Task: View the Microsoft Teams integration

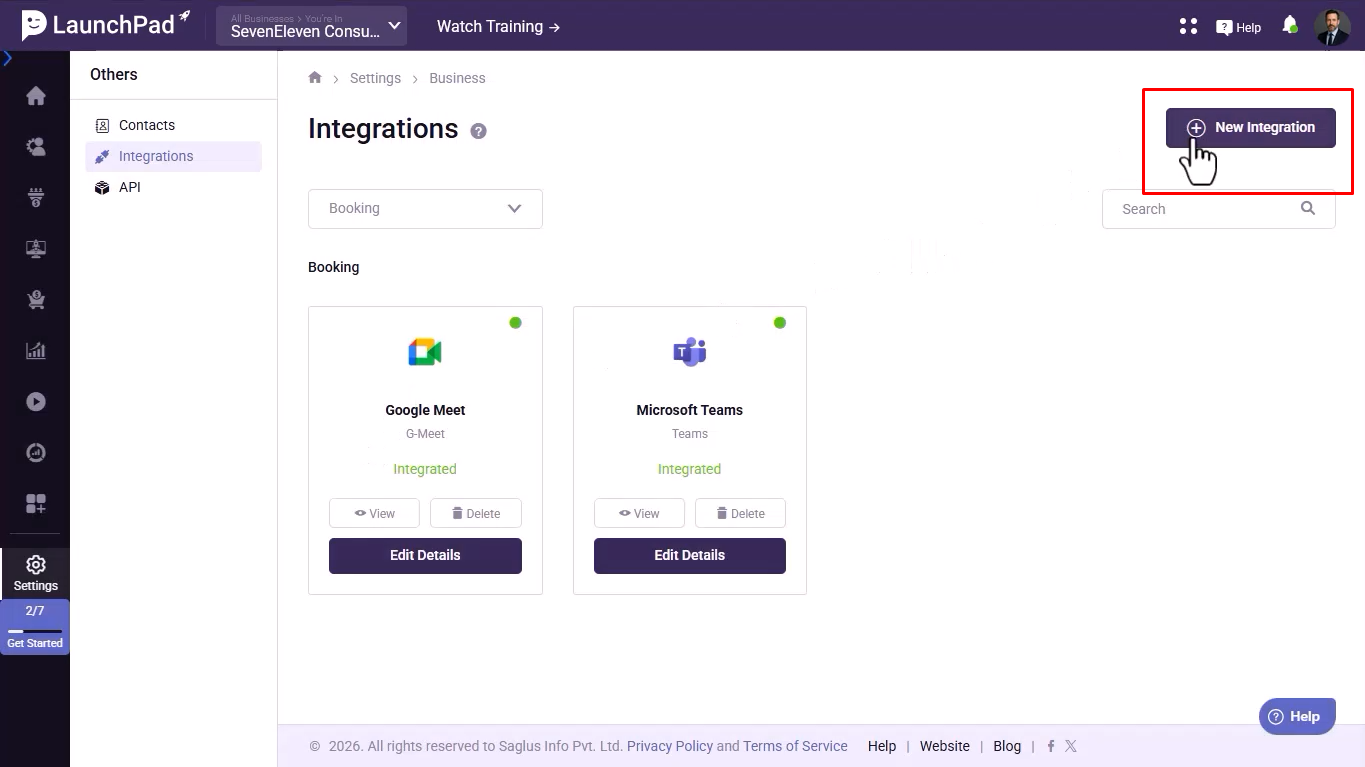Action: [639, 513]
